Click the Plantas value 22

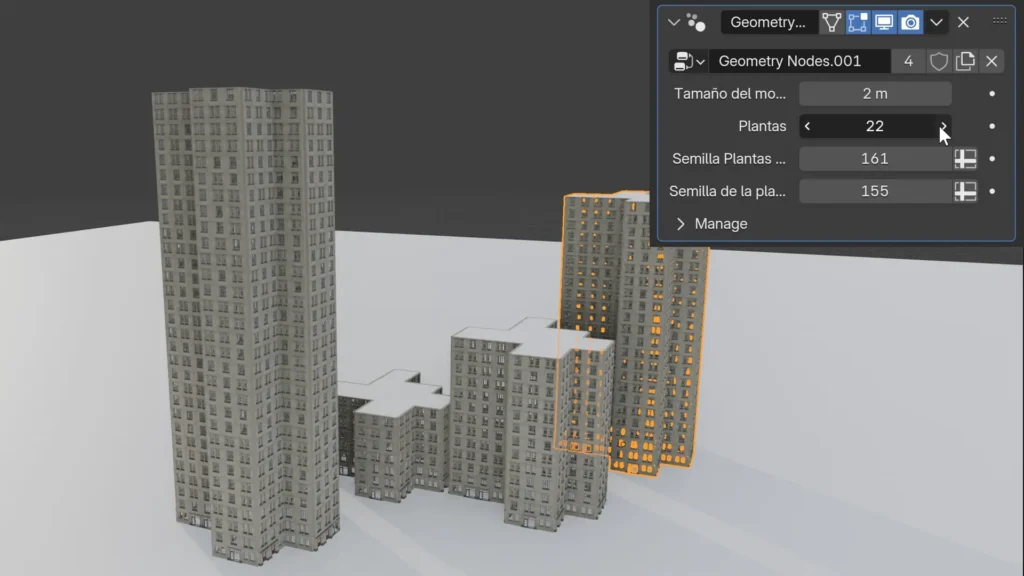tap(875, 126)
